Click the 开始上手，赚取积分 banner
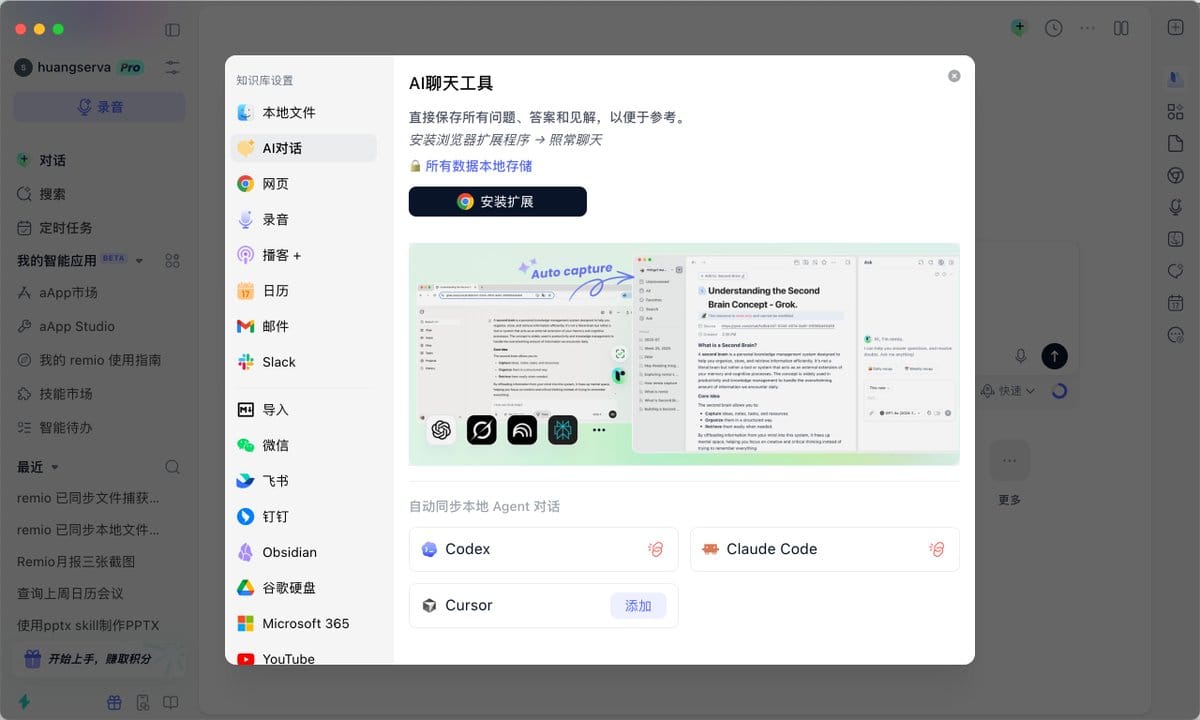 point(99,659)
